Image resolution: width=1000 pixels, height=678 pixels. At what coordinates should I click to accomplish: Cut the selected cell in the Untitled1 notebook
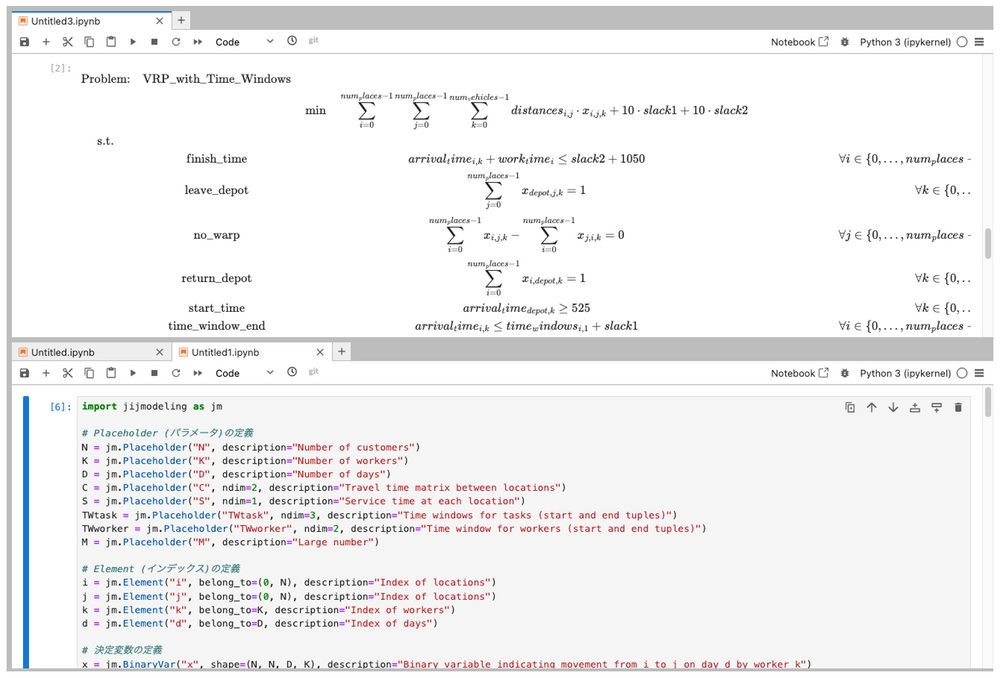[68, 373]
